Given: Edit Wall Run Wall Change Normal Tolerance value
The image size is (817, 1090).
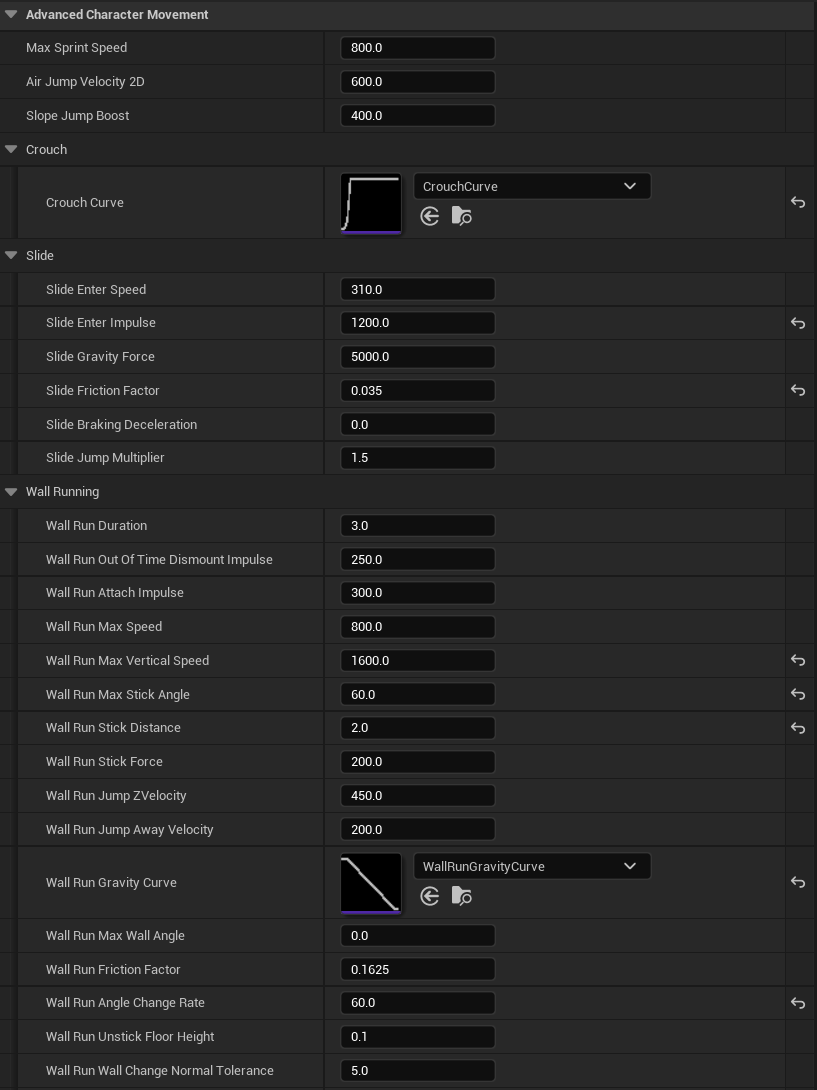Looking at the screenshot, I should pyautogui.click(x=417, y=1071).
